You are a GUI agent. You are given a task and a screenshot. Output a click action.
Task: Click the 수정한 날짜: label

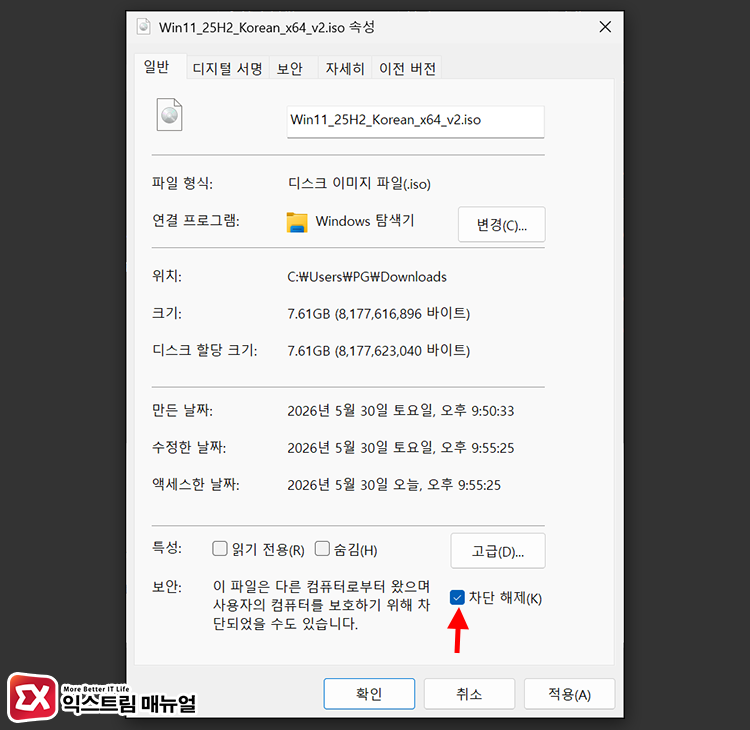(189, 447)
